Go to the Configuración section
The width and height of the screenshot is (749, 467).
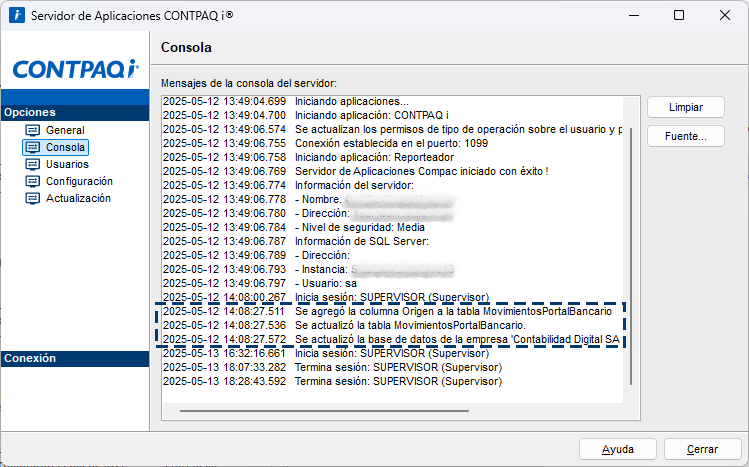[79, 181]
